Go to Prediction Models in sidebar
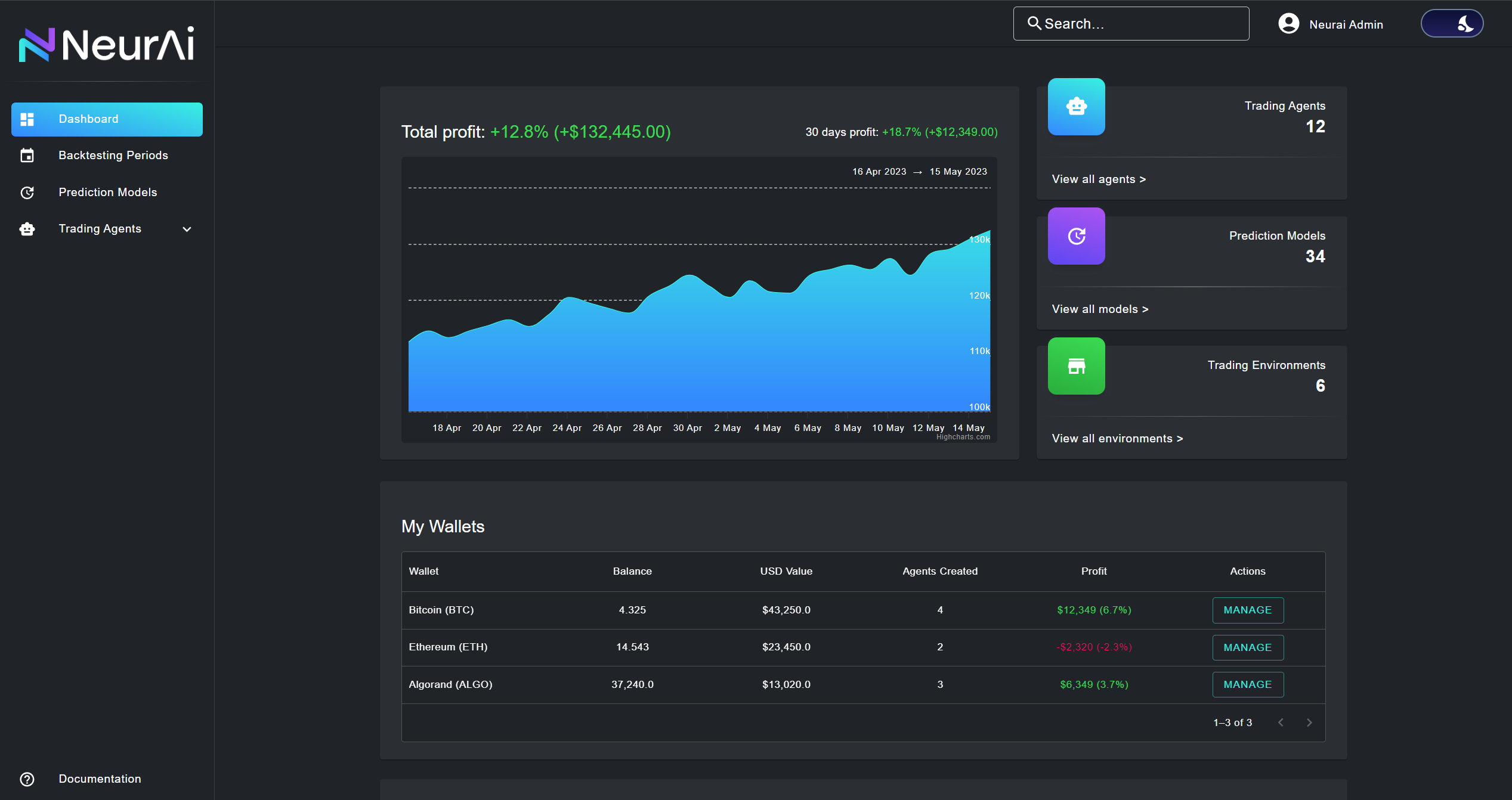The image size is (1512, 800). (x=107, y=193)
